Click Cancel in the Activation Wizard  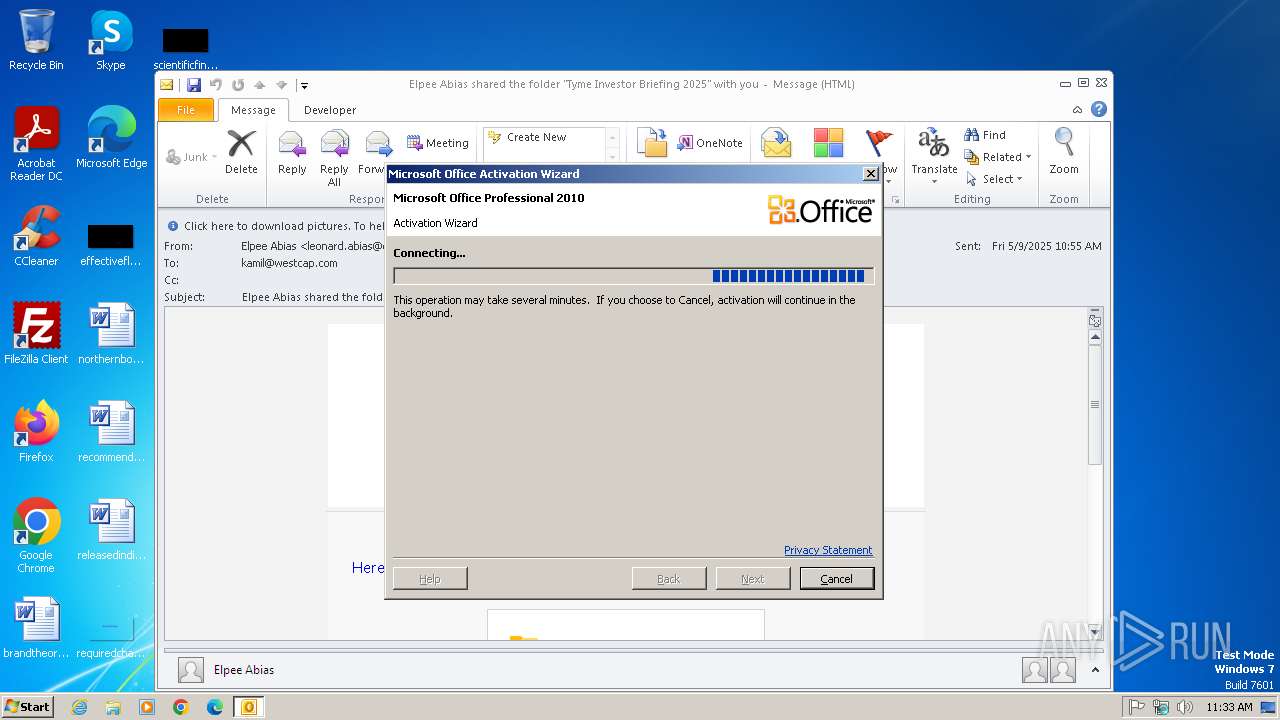[x=837, y=579]
